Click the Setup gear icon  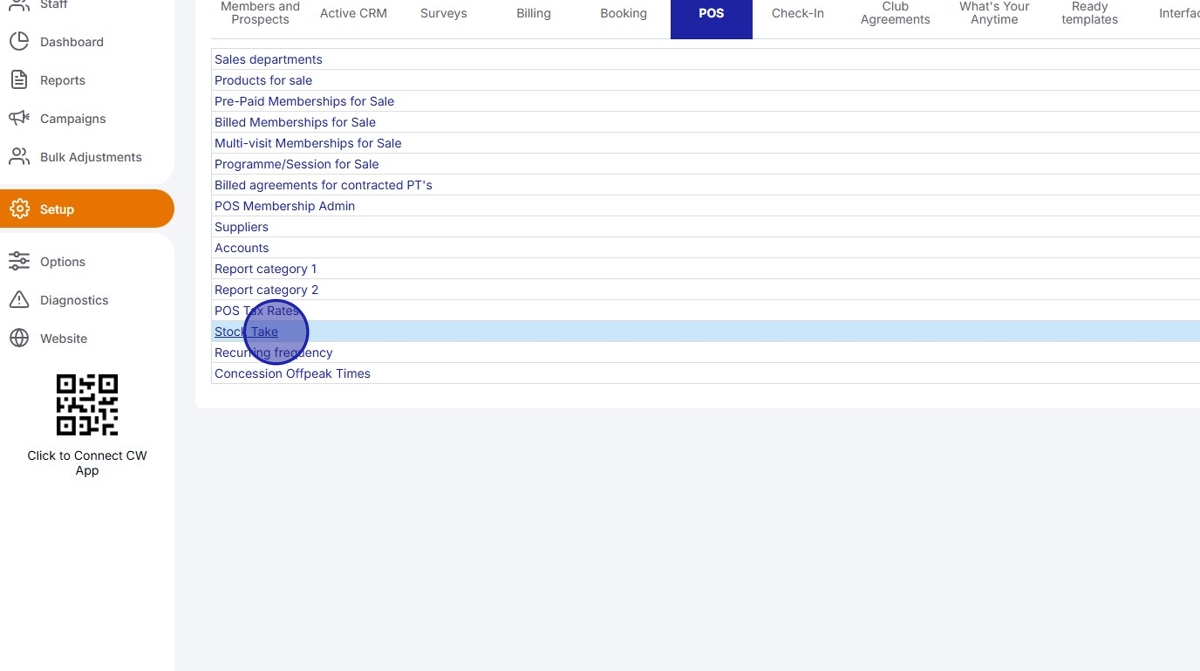tap(19, 209)
